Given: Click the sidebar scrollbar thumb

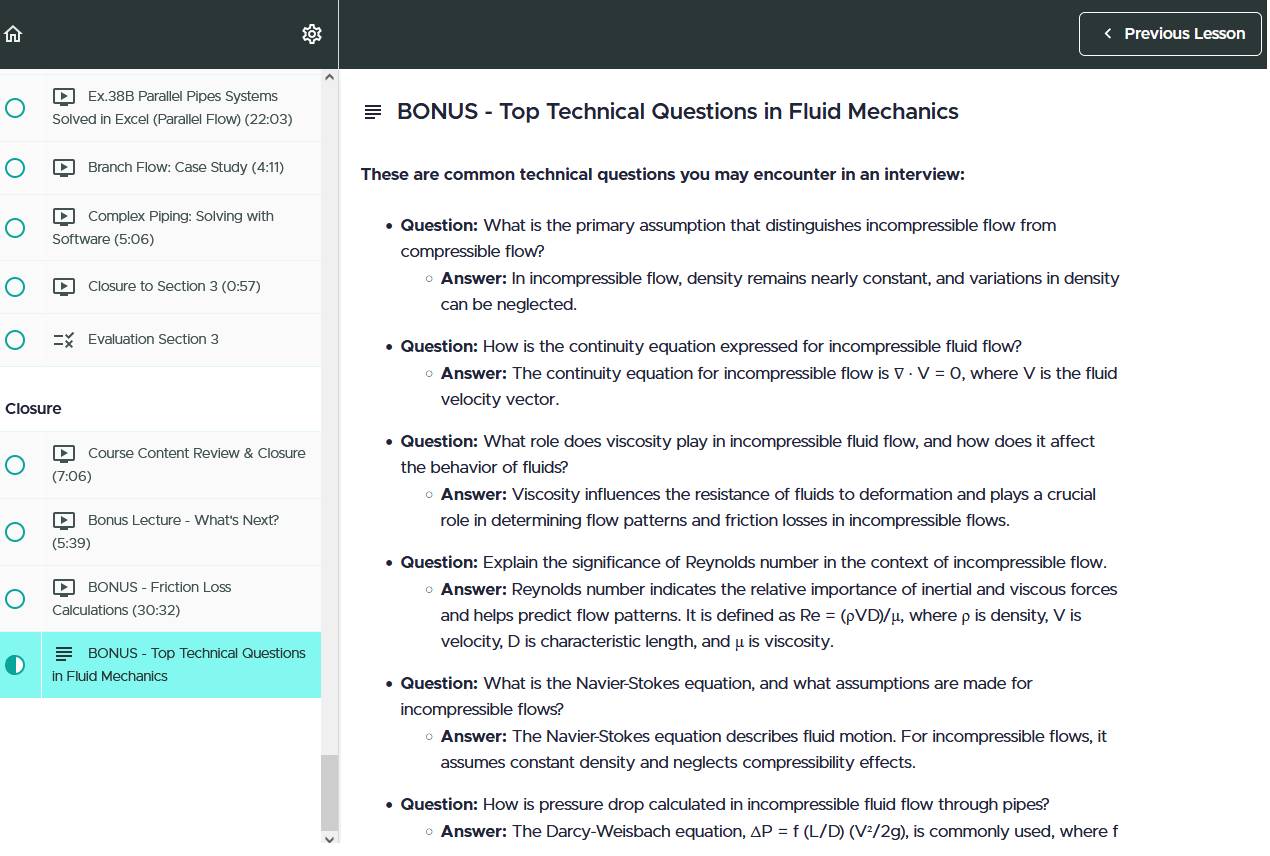Looking at the screenshot, I should point(330,792).
